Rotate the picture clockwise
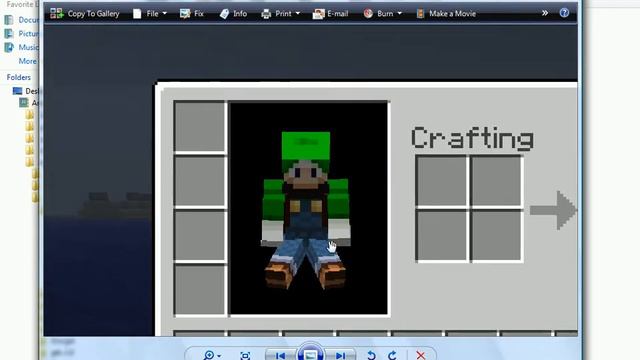The image size is (640, 360). pyautogui.click(x=392, y=356)
